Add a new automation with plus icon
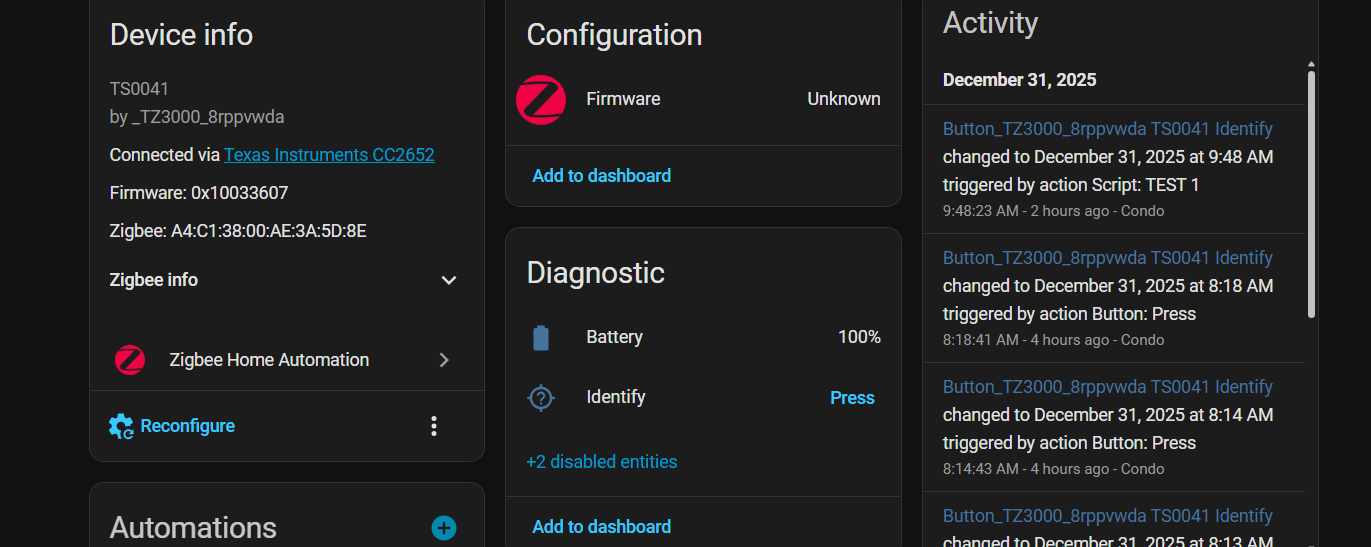The image size is (1371, 547). 444,528
